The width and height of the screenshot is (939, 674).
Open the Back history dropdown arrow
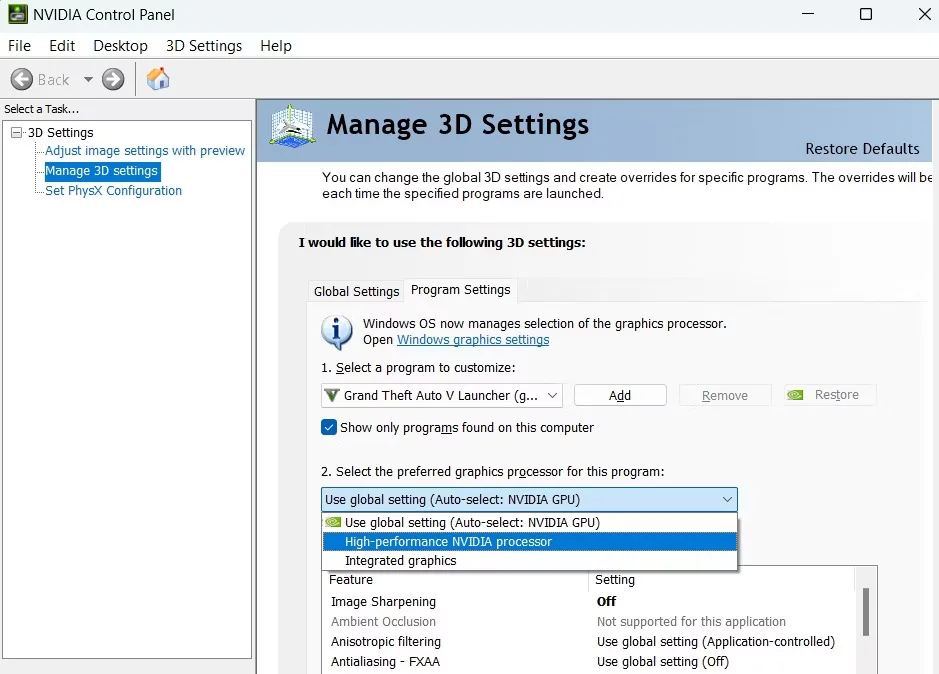point(88,80)
